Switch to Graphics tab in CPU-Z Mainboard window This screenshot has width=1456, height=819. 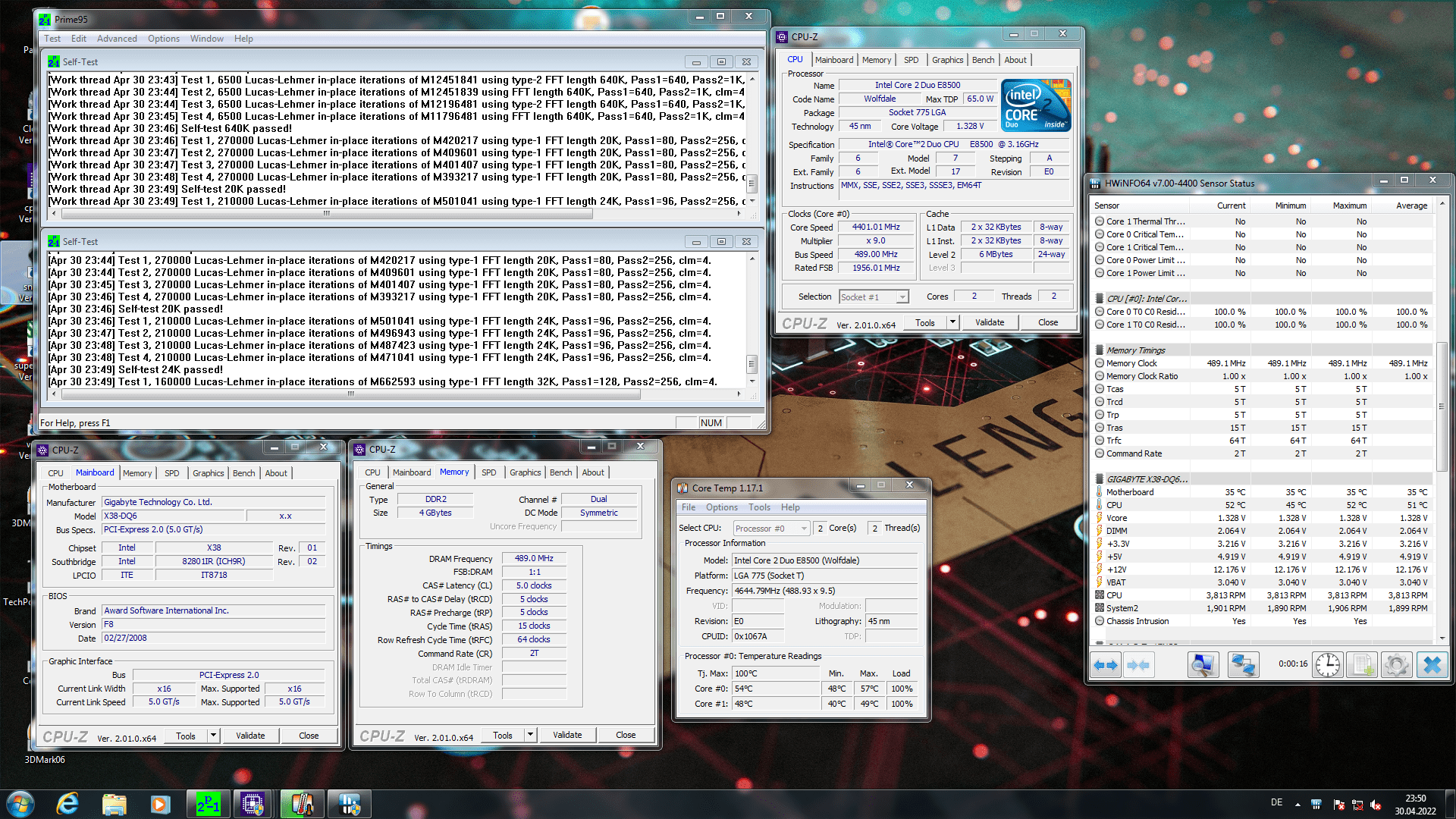tap(209, 473)
